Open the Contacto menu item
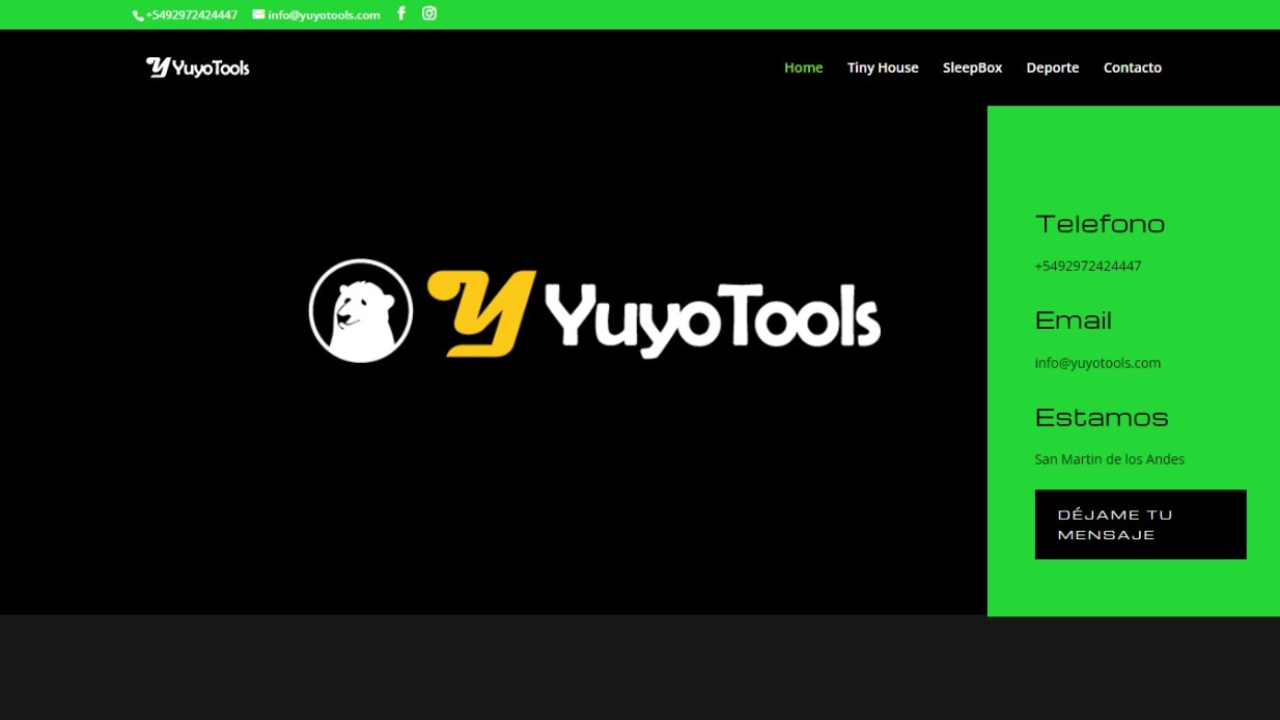Viewport: 1280px width, 720px height. (1132, 67)
